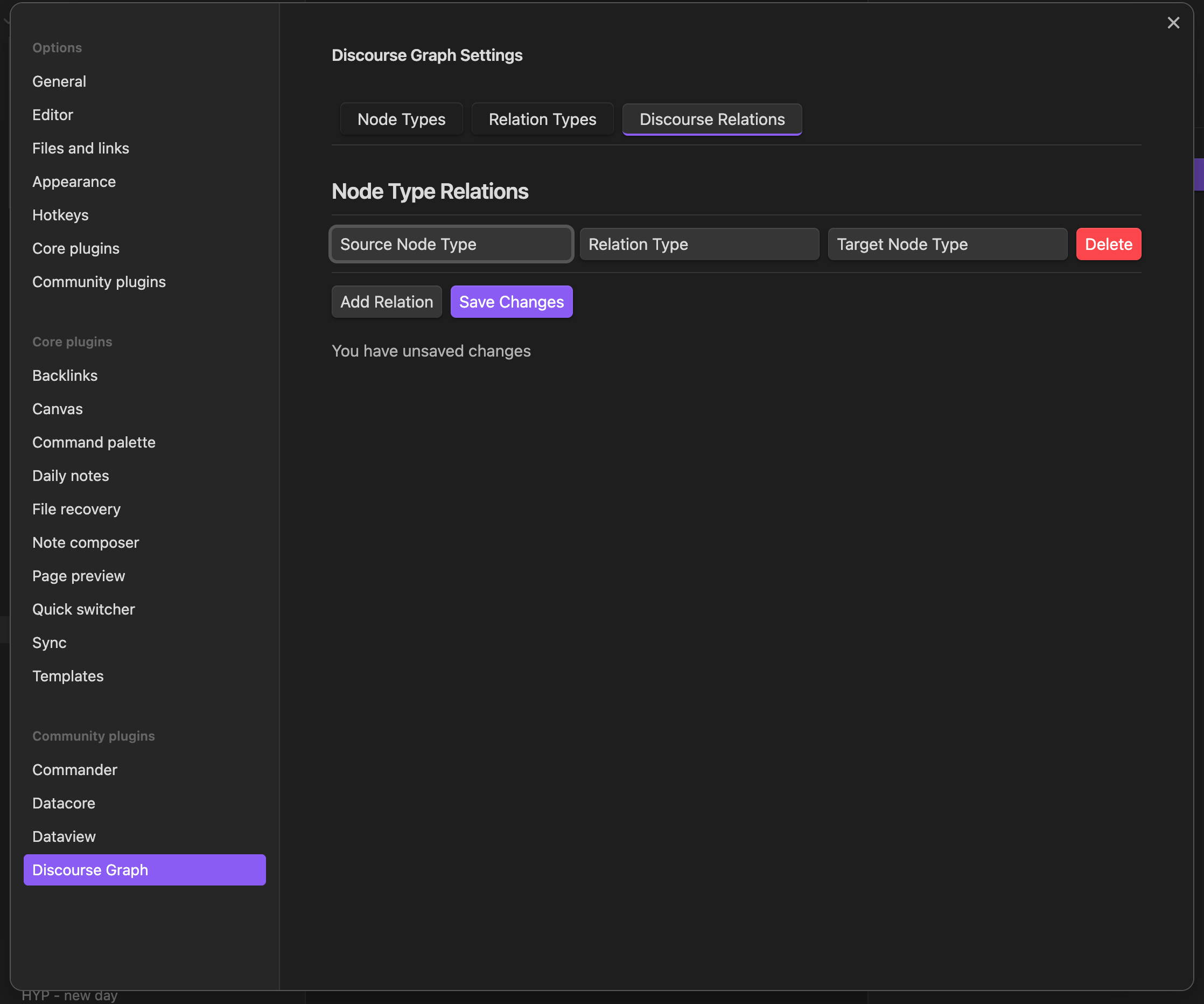1204x1004 pixels.
Task: Delete the node type relation row
Action: point(1108,244)
